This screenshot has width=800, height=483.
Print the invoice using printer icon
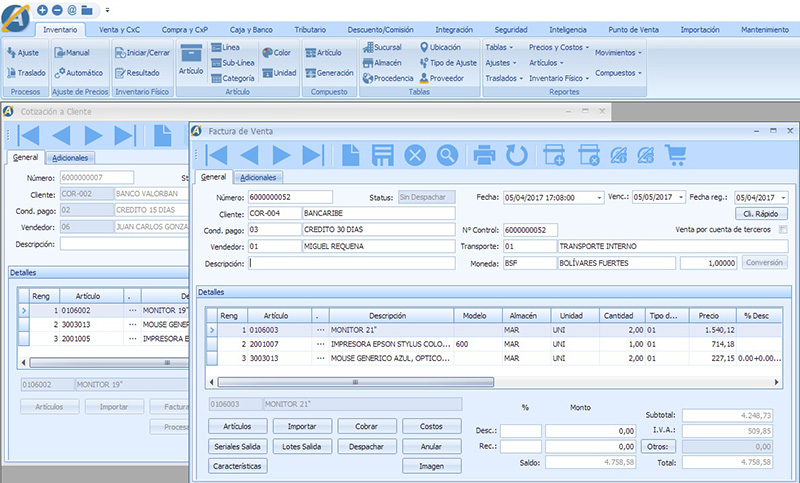tap(484, 155)
